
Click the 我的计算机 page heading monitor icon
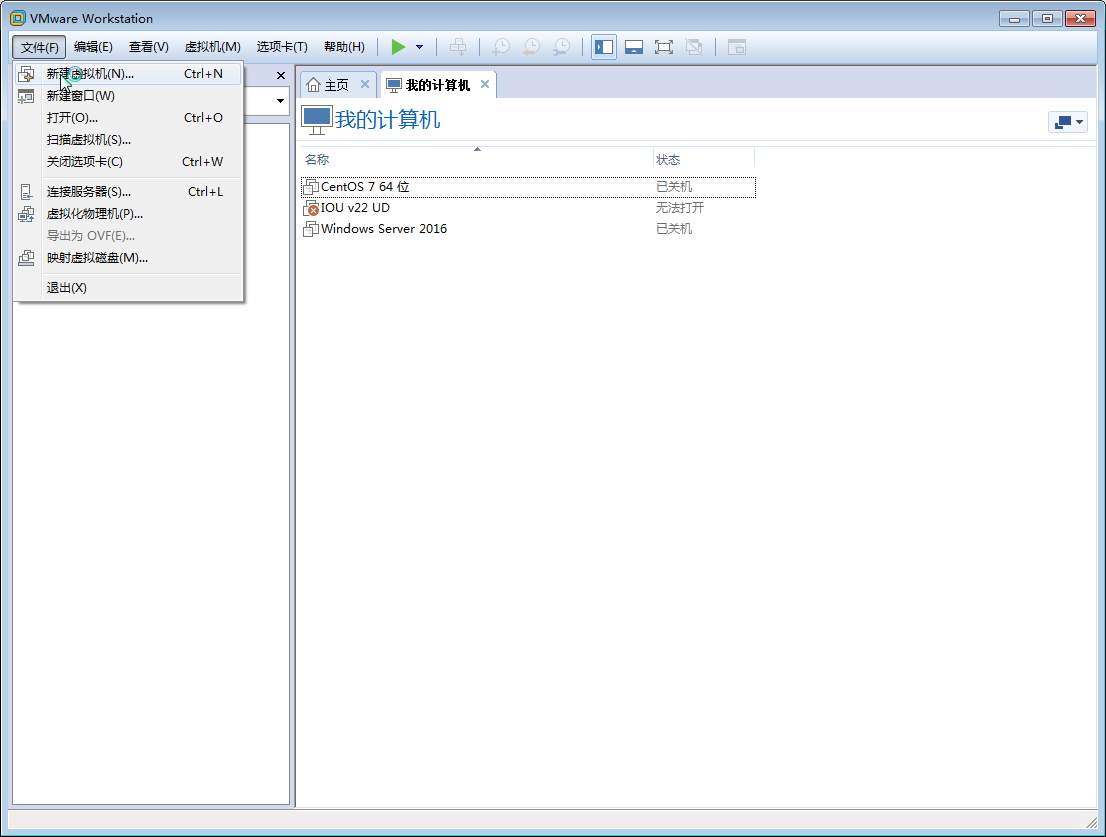[317, 121]
